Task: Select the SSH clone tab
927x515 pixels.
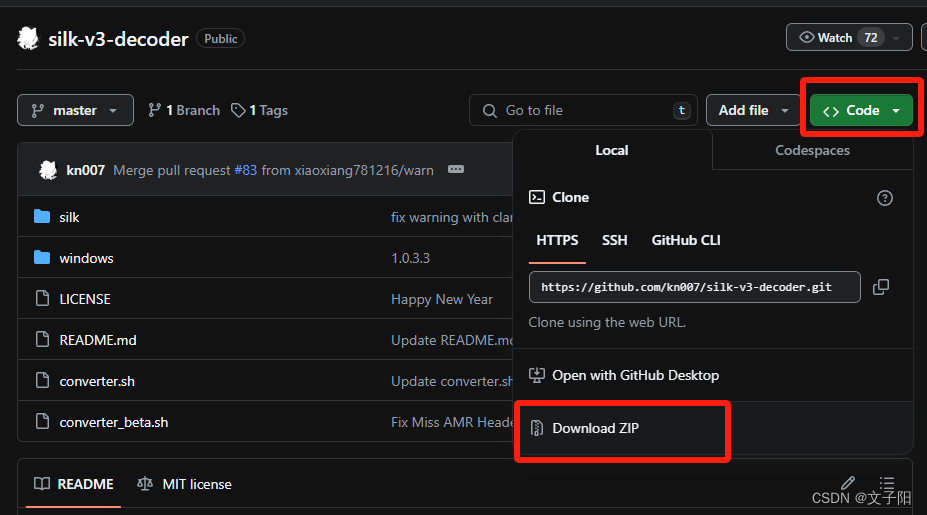Action: coord(614,241)
